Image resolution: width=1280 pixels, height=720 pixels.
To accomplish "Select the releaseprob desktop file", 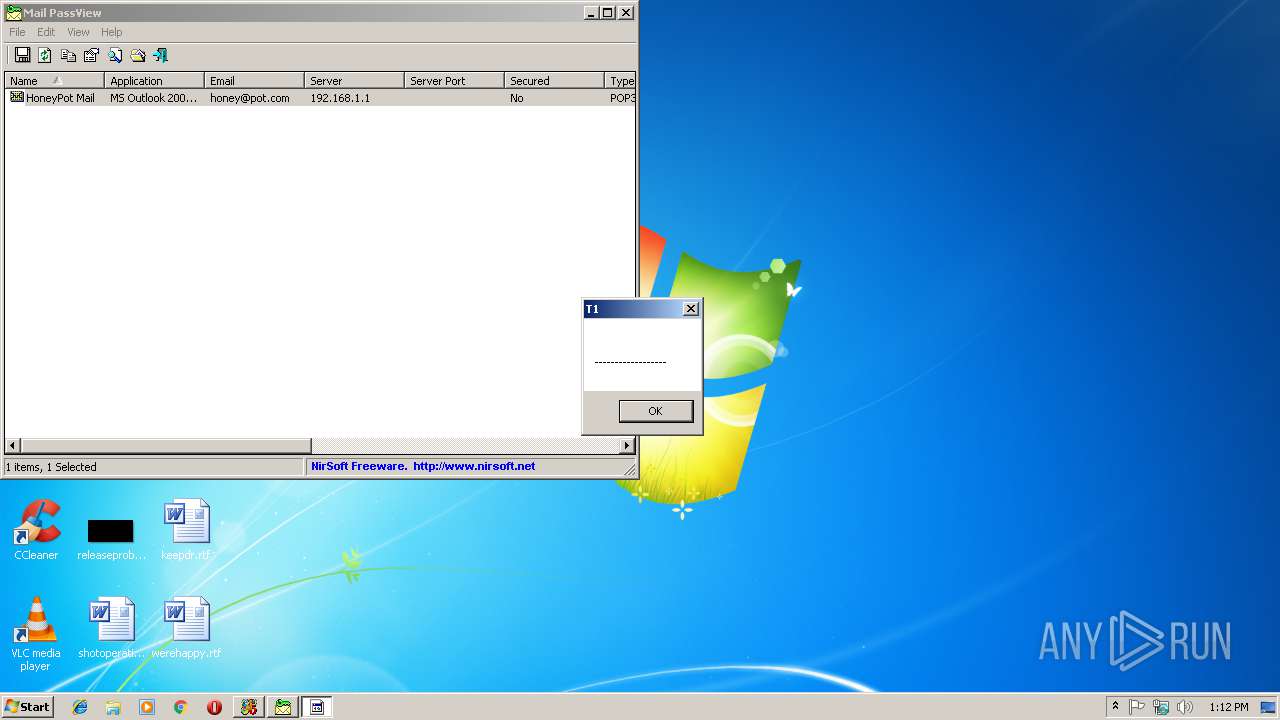I will click(x=111, y=535).
